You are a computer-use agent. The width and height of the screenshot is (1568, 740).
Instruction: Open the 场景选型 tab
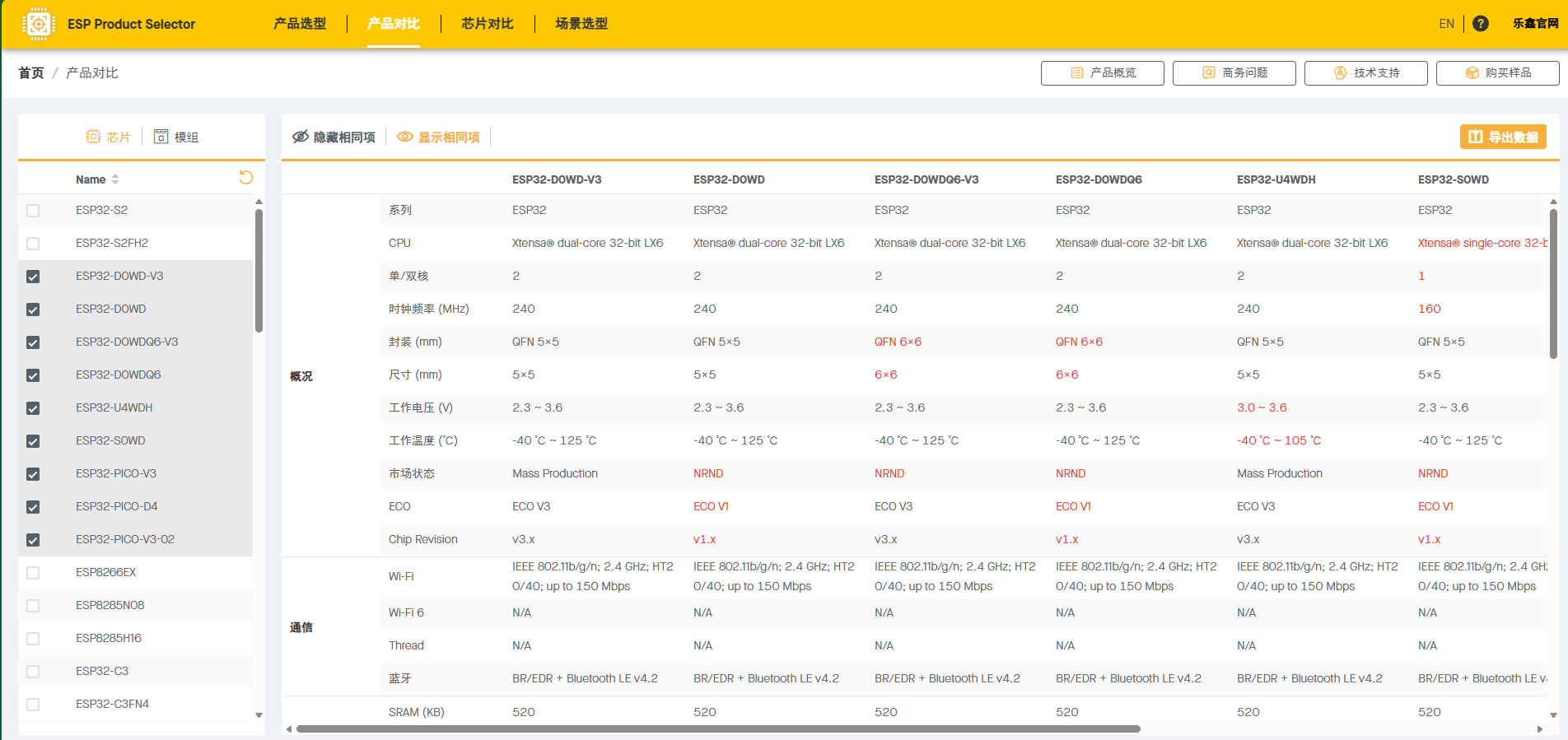(x=581, y=24)
